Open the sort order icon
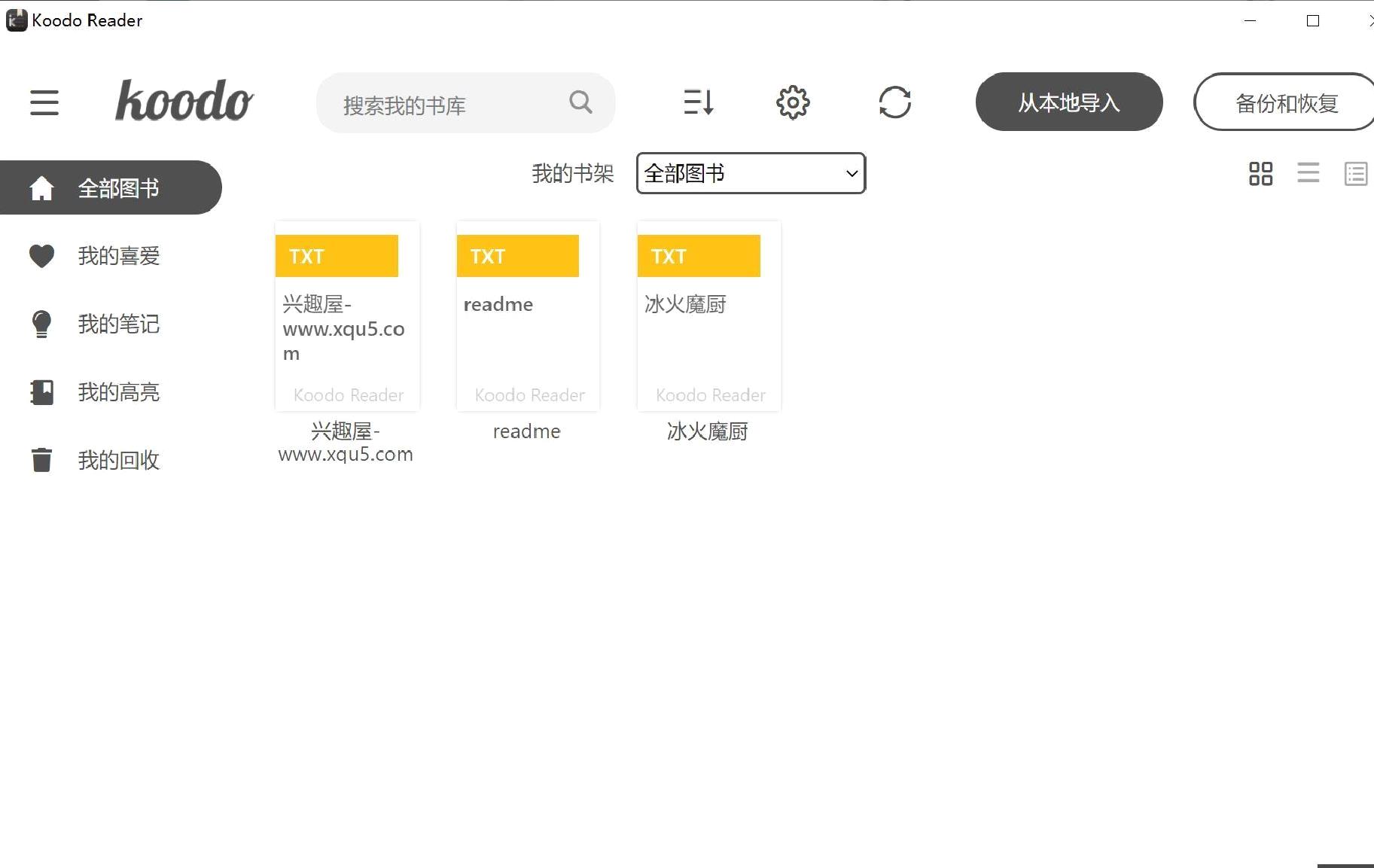 699,102
